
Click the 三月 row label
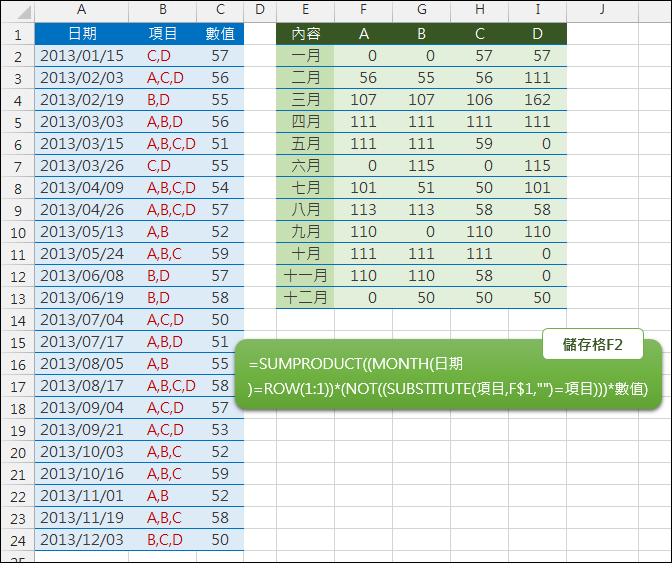pos(305,100)
